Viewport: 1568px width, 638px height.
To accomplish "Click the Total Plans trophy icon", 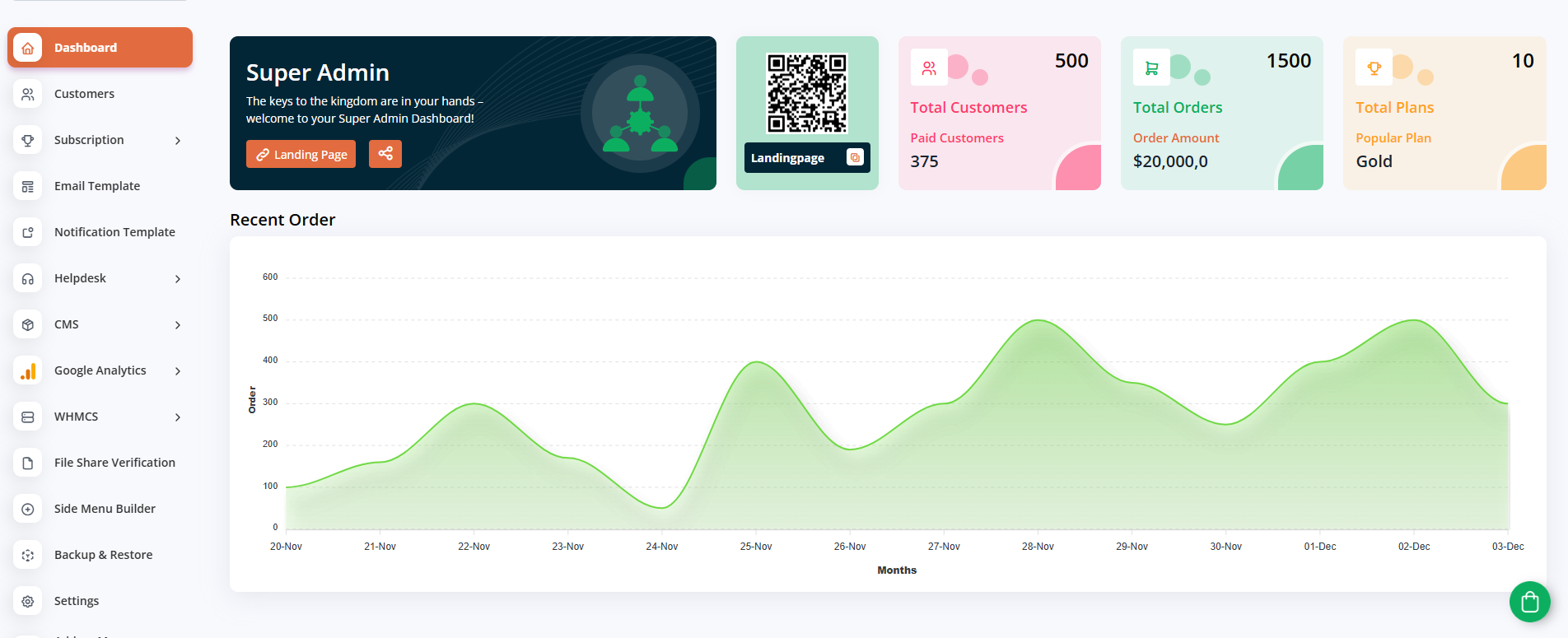I will click(1374, 68).
